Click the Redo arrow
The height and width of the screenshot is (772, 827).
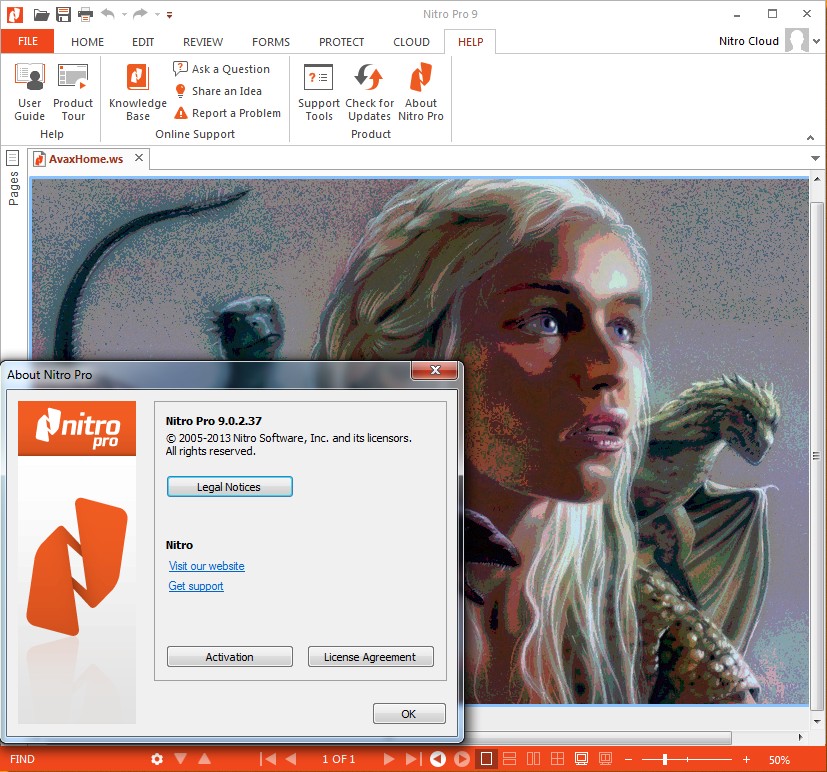click(x=140, y=14)
